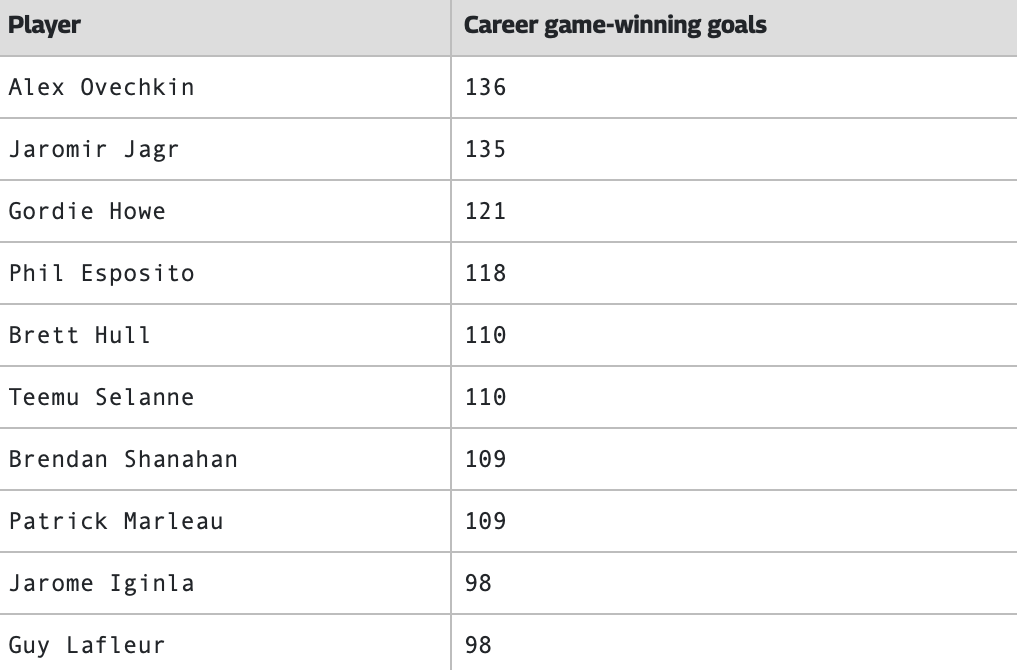Click the value 136 for Ovechkin
The width and height of the screenshot is (1017, 670).
tap(485, 87)
